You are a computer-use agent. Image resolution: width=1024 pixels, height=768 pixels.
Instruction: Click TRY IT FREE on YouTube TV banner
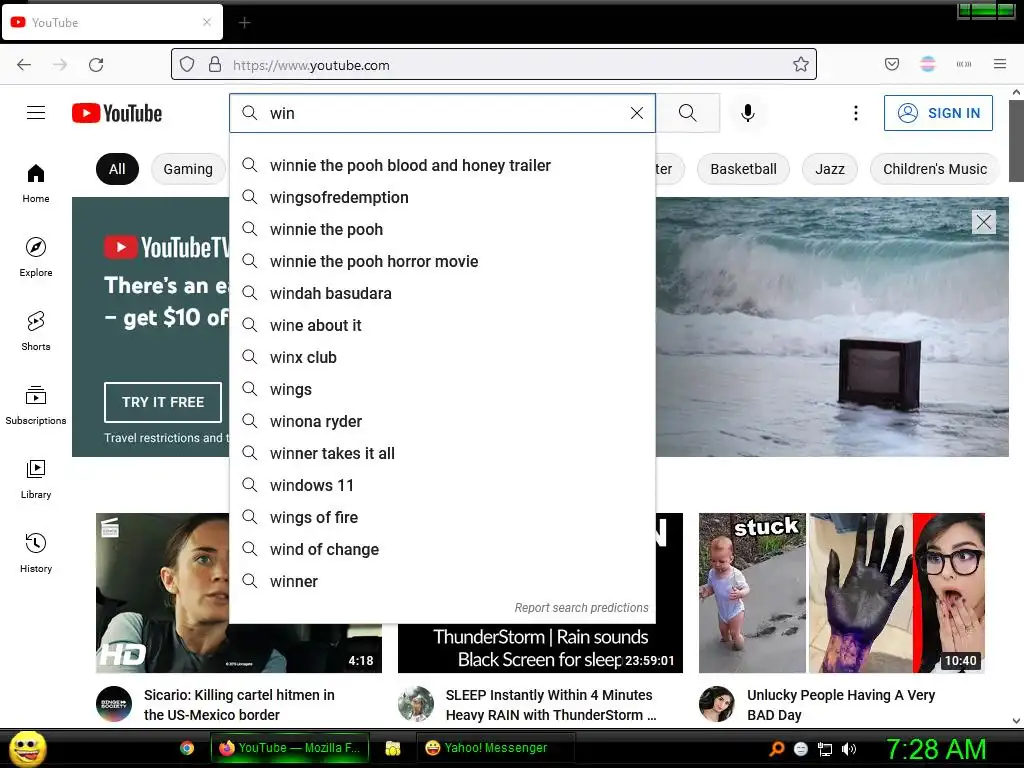point(163,402)
